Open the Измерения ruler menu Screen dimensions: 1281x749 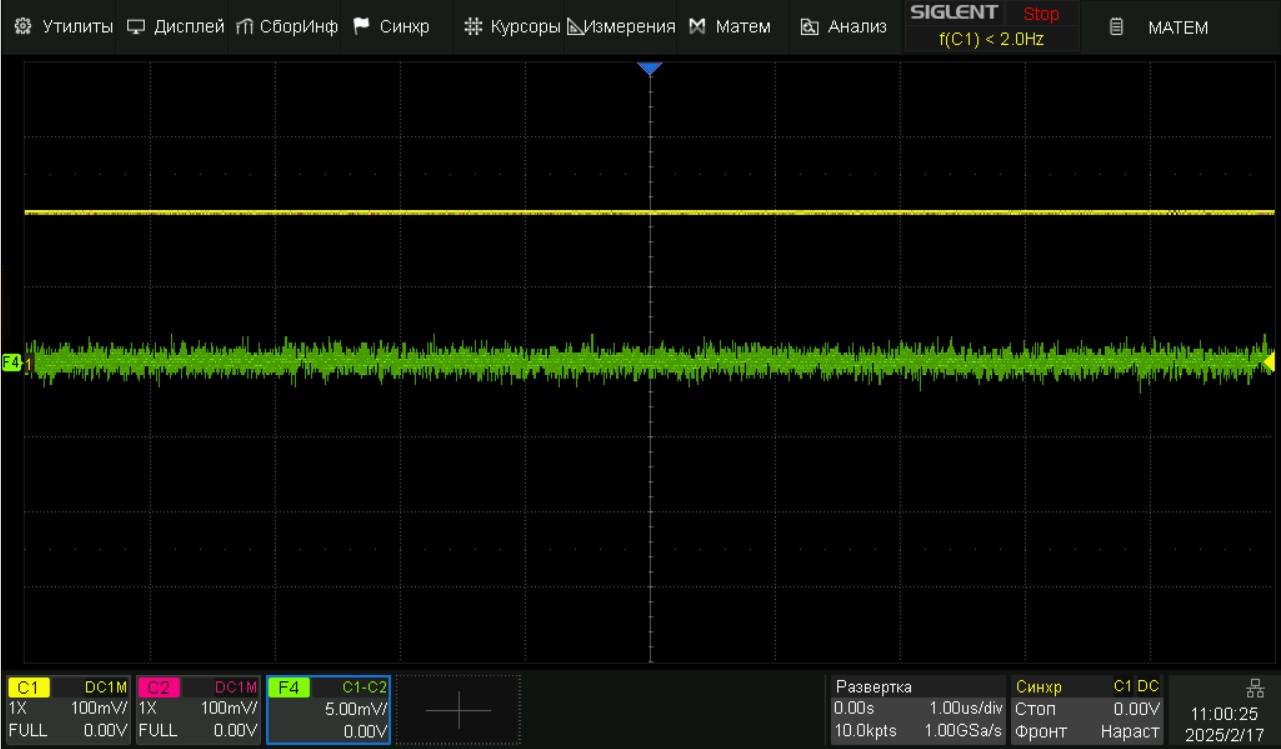point(621,27)
